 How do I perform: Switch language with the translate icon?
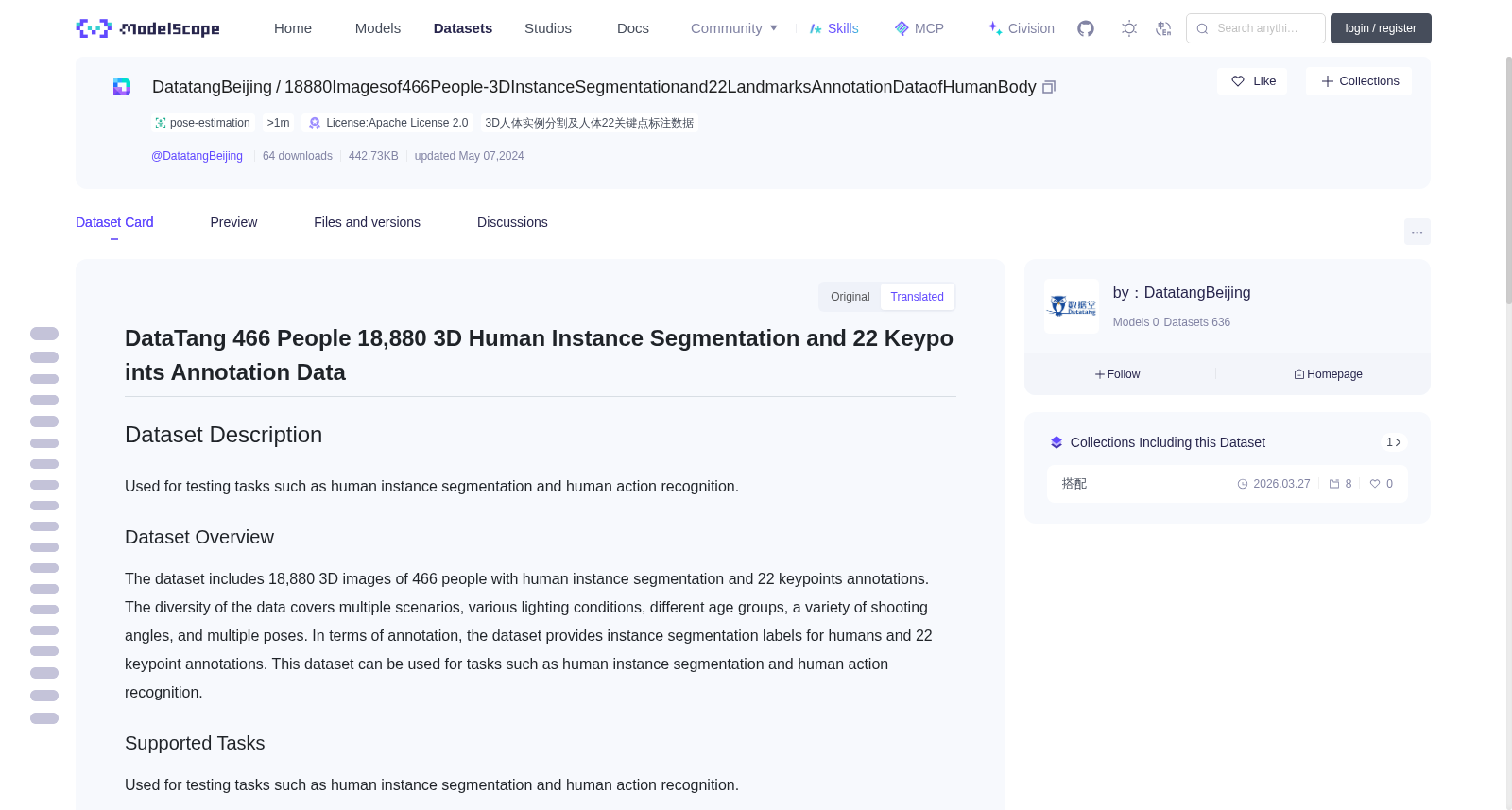(x=1163, y=28)
